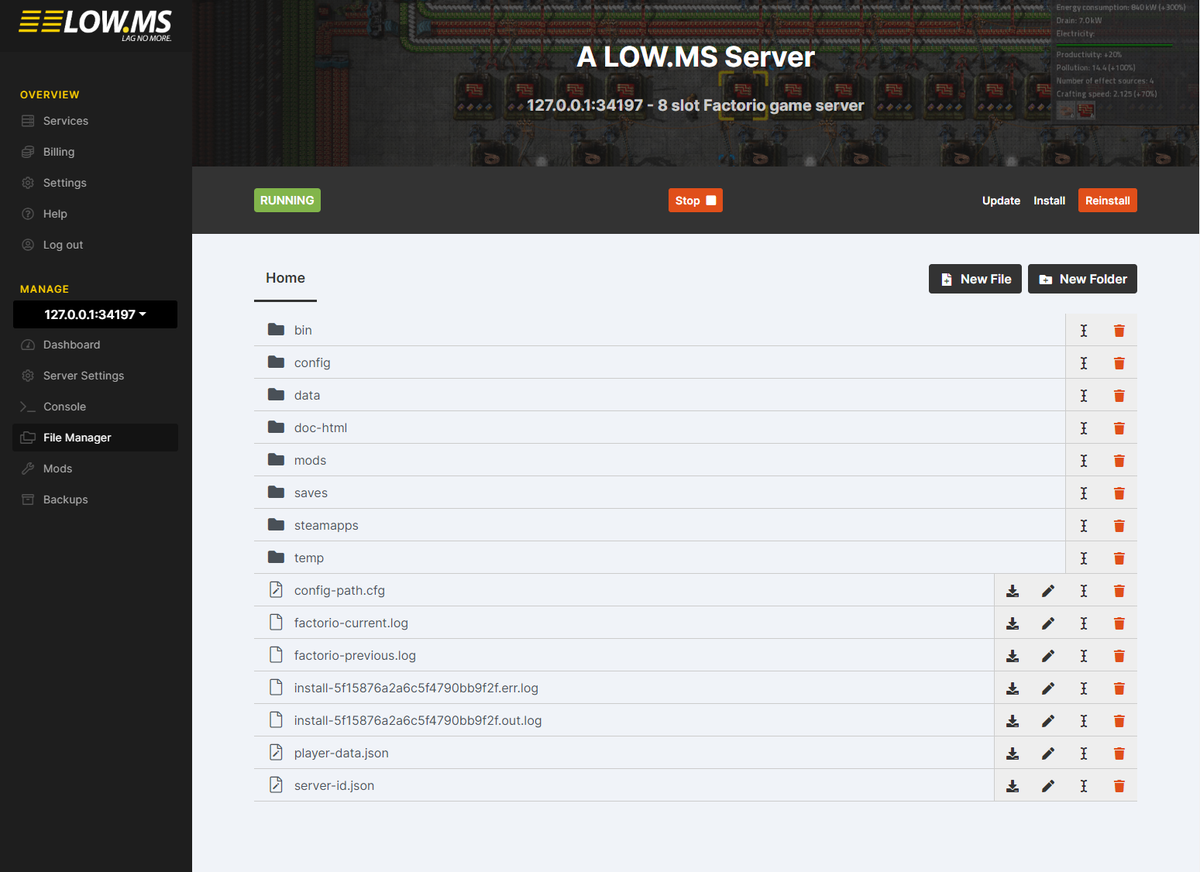Stop the running server

[x=695, y=200]
